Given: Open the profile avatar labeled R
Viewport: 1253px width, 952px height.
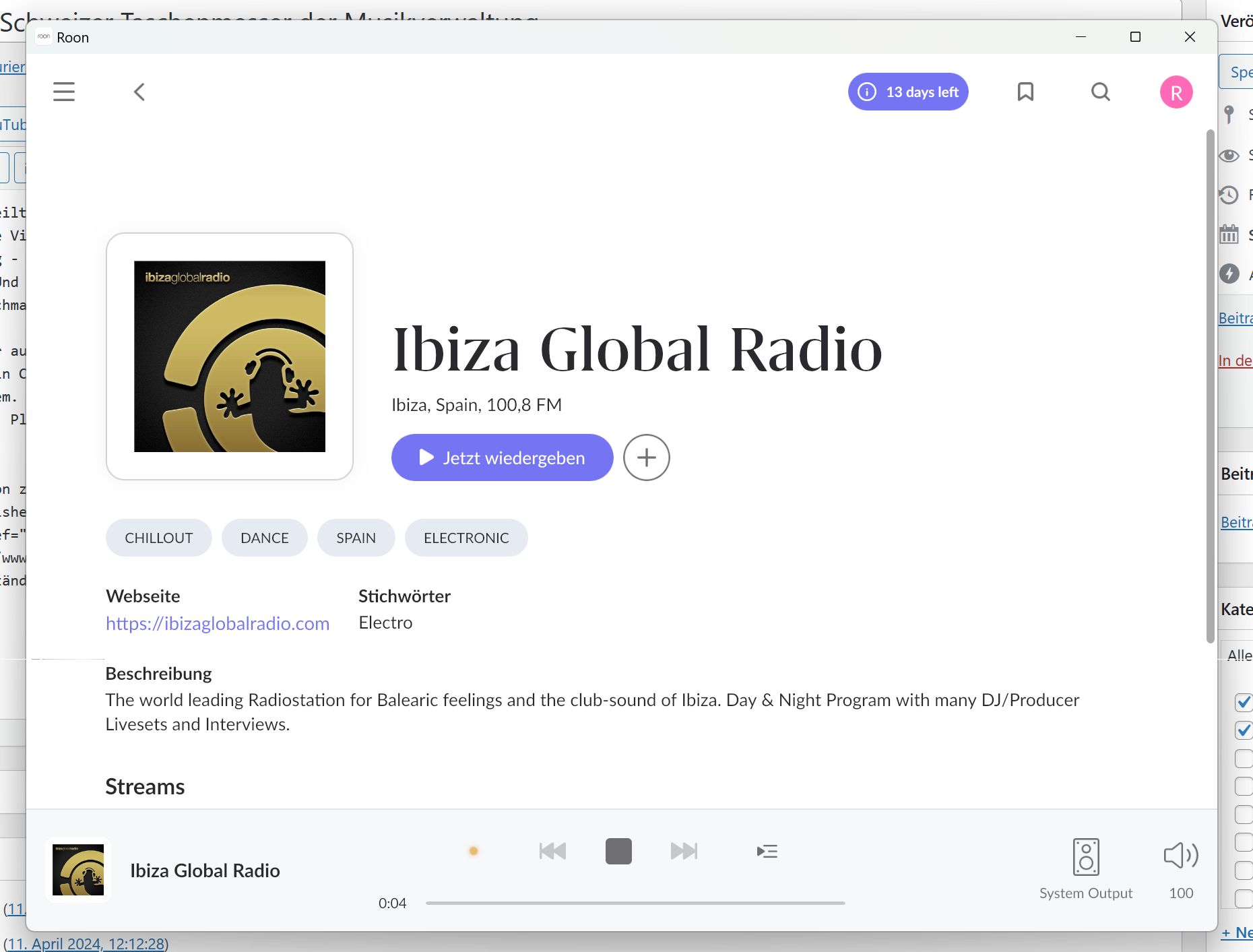Looking at the screenshot, I should [x=1176, y=92].
